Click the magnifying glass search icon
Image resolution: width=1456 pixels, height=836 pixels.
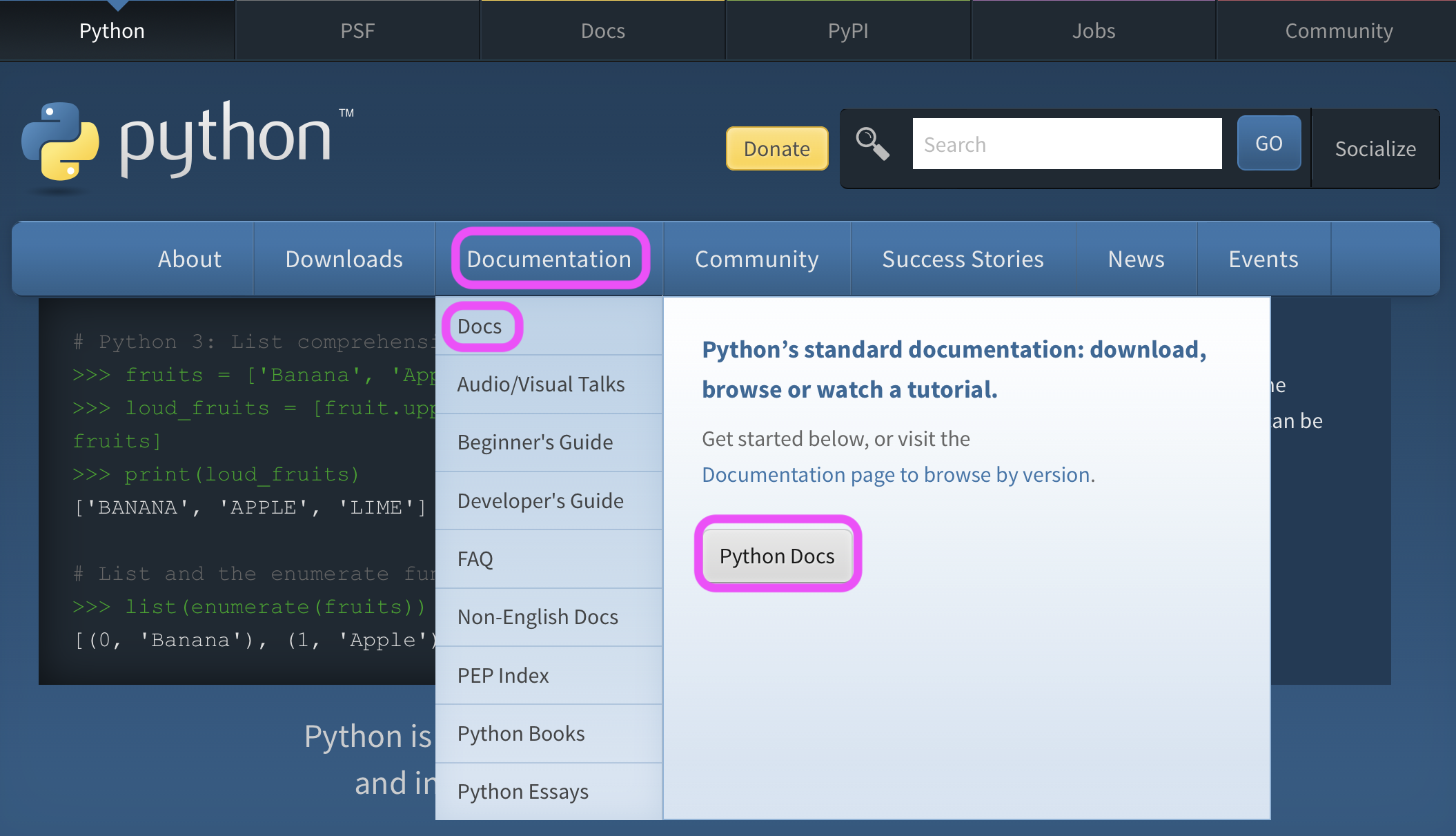pyautogui.click(x=872, y=144)
